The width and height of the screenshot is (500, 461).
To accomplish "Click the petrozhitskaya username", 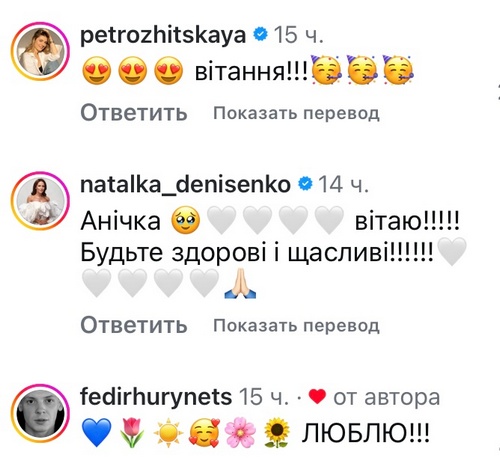I will [163, 36].
